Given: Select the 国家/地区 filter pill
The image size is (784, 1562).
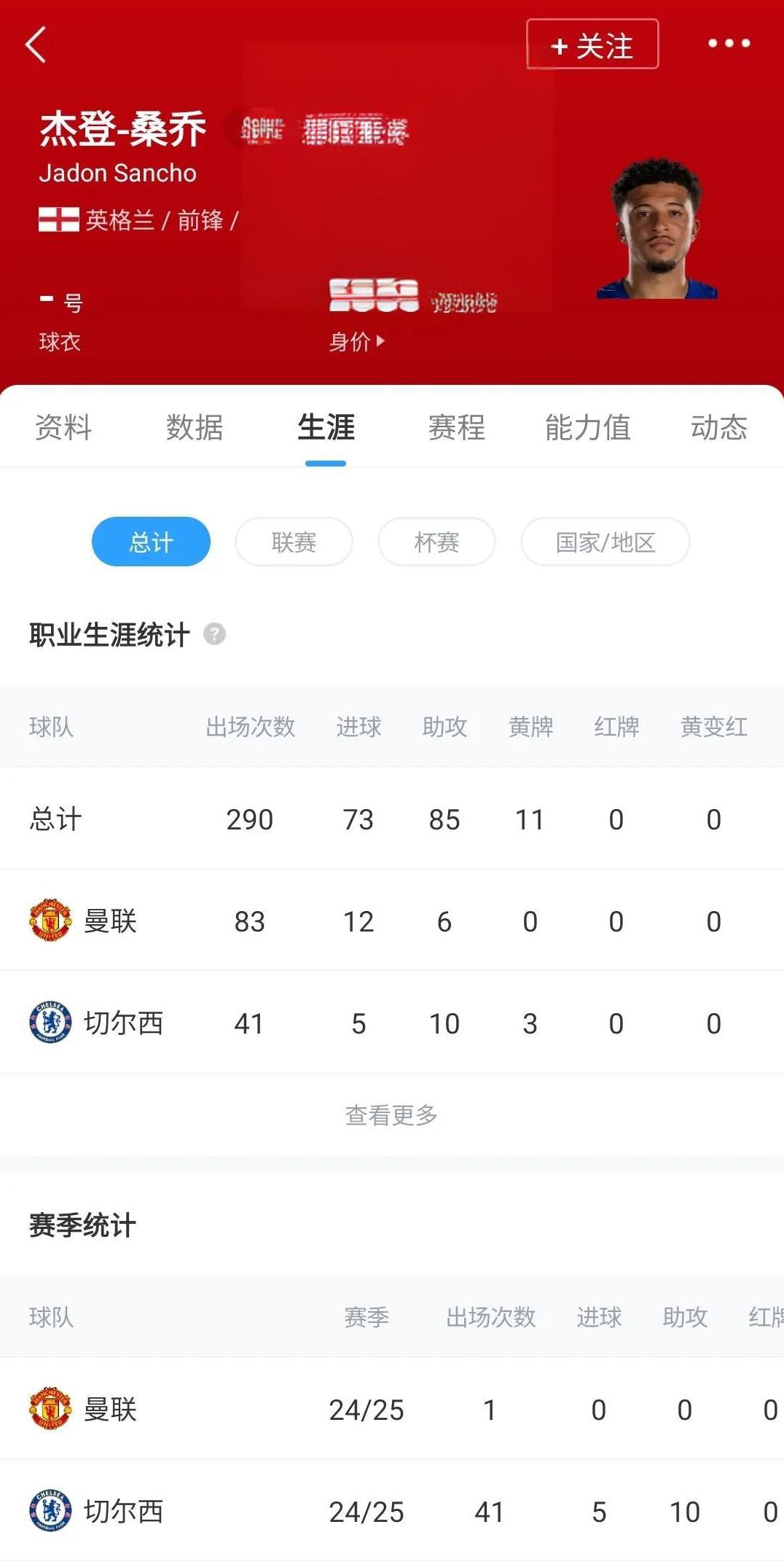Looking at the screenshot, I should coord(605,542).
